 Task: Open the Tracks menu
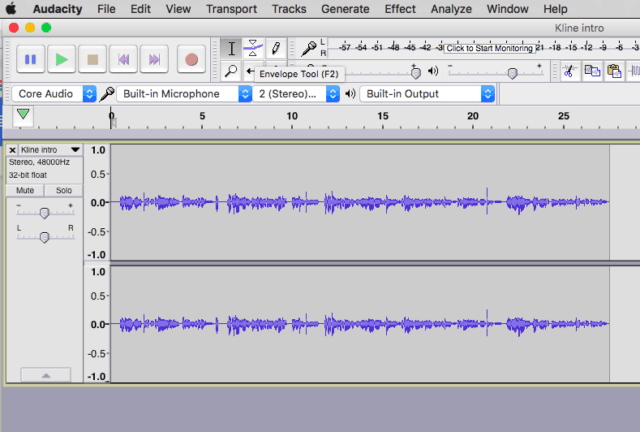pos(289,9)
